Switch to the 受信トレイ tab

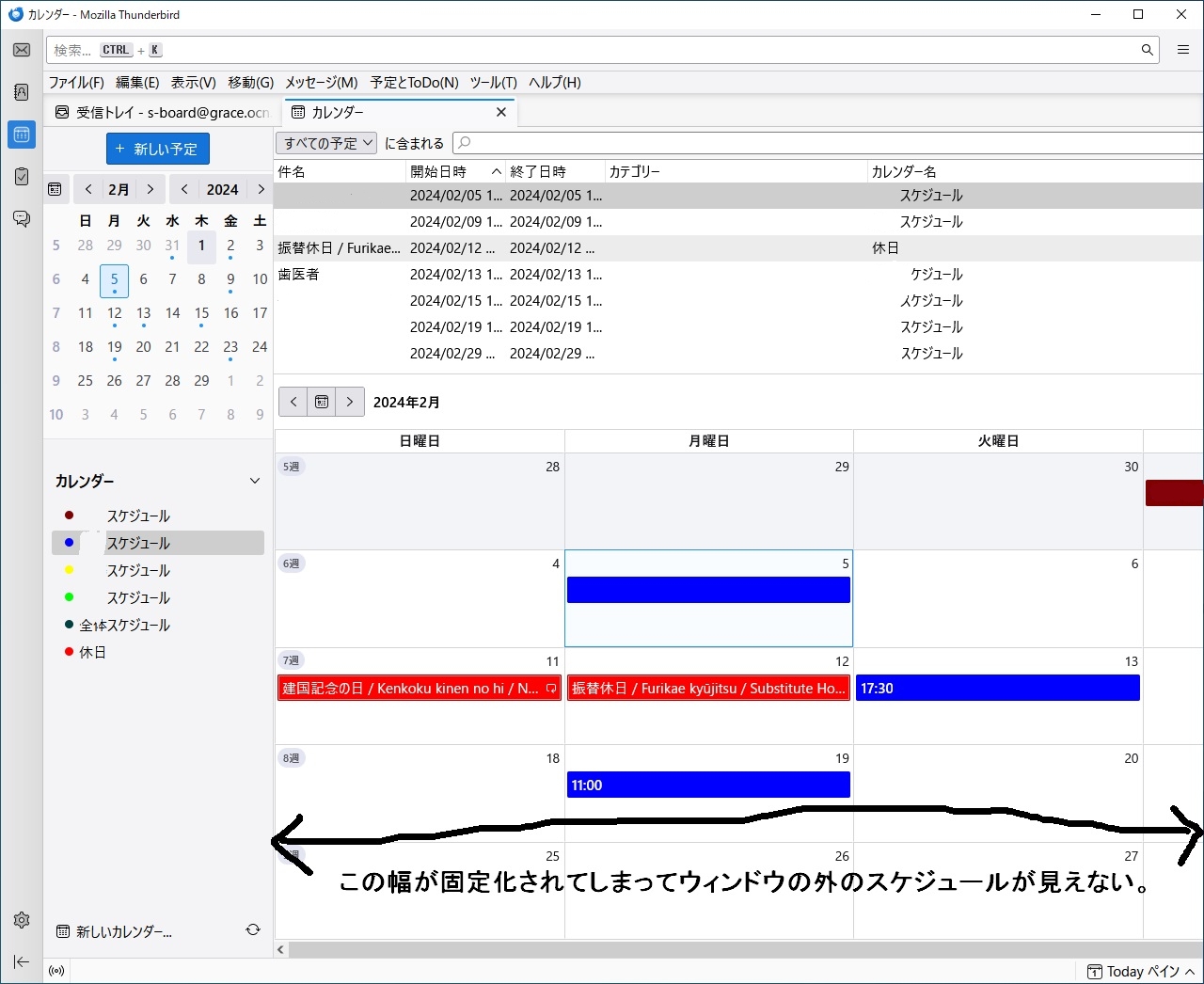(x=163, y=112)
